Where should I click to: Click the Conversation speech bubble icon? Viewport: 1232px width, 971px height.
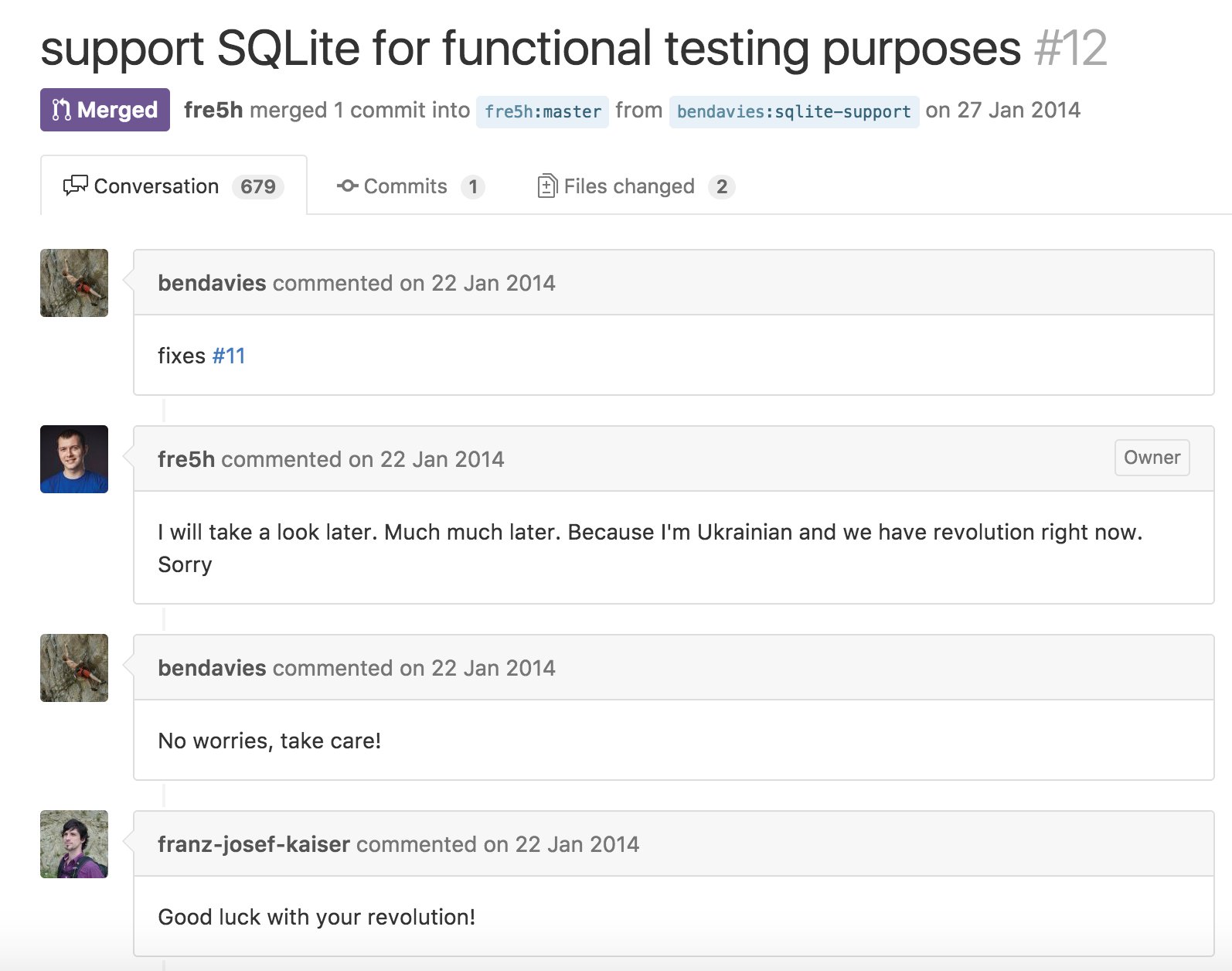click(75, 186)
